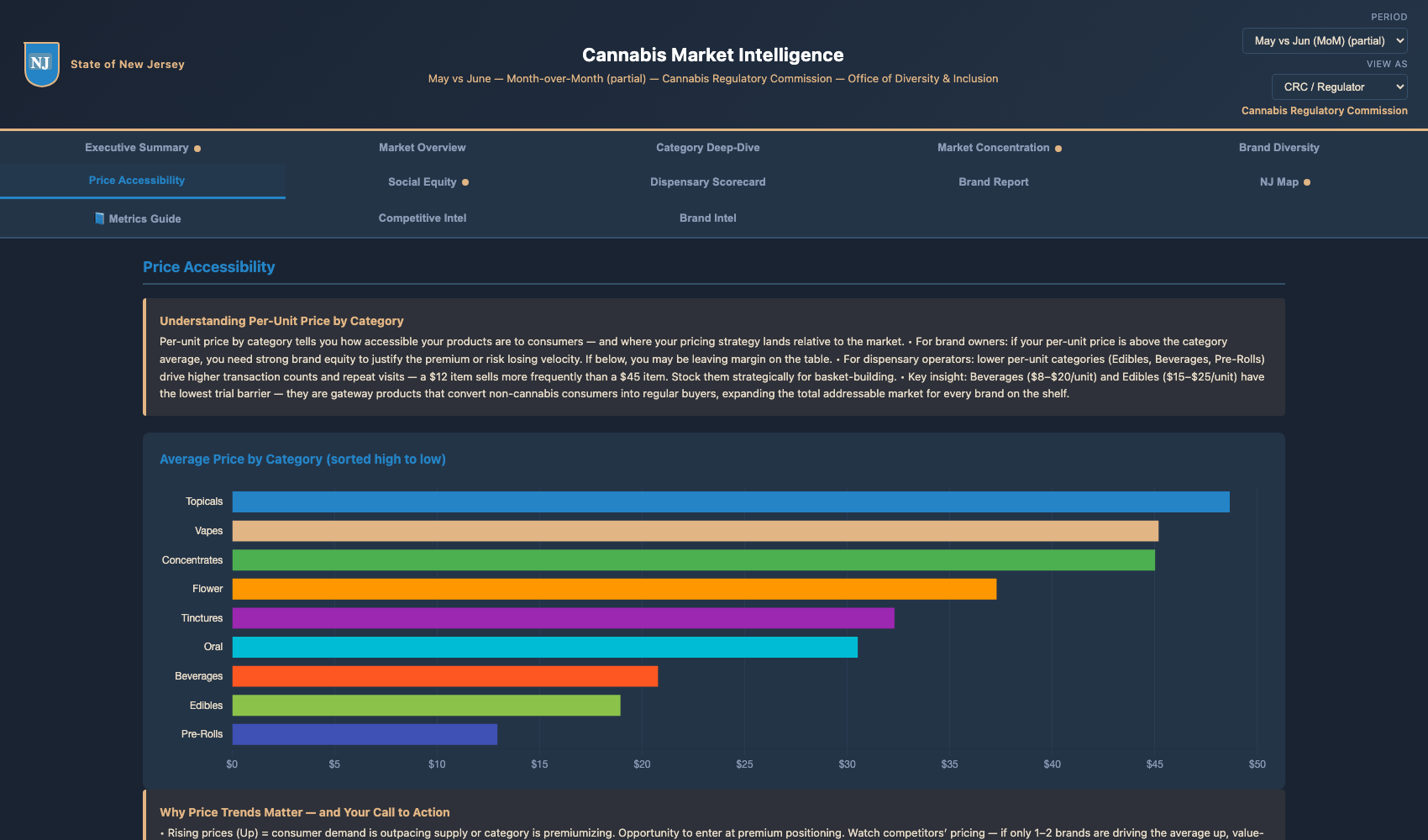Switch to Dispensary Scorecard tab
1428x840 pixels.
(708, 181)
